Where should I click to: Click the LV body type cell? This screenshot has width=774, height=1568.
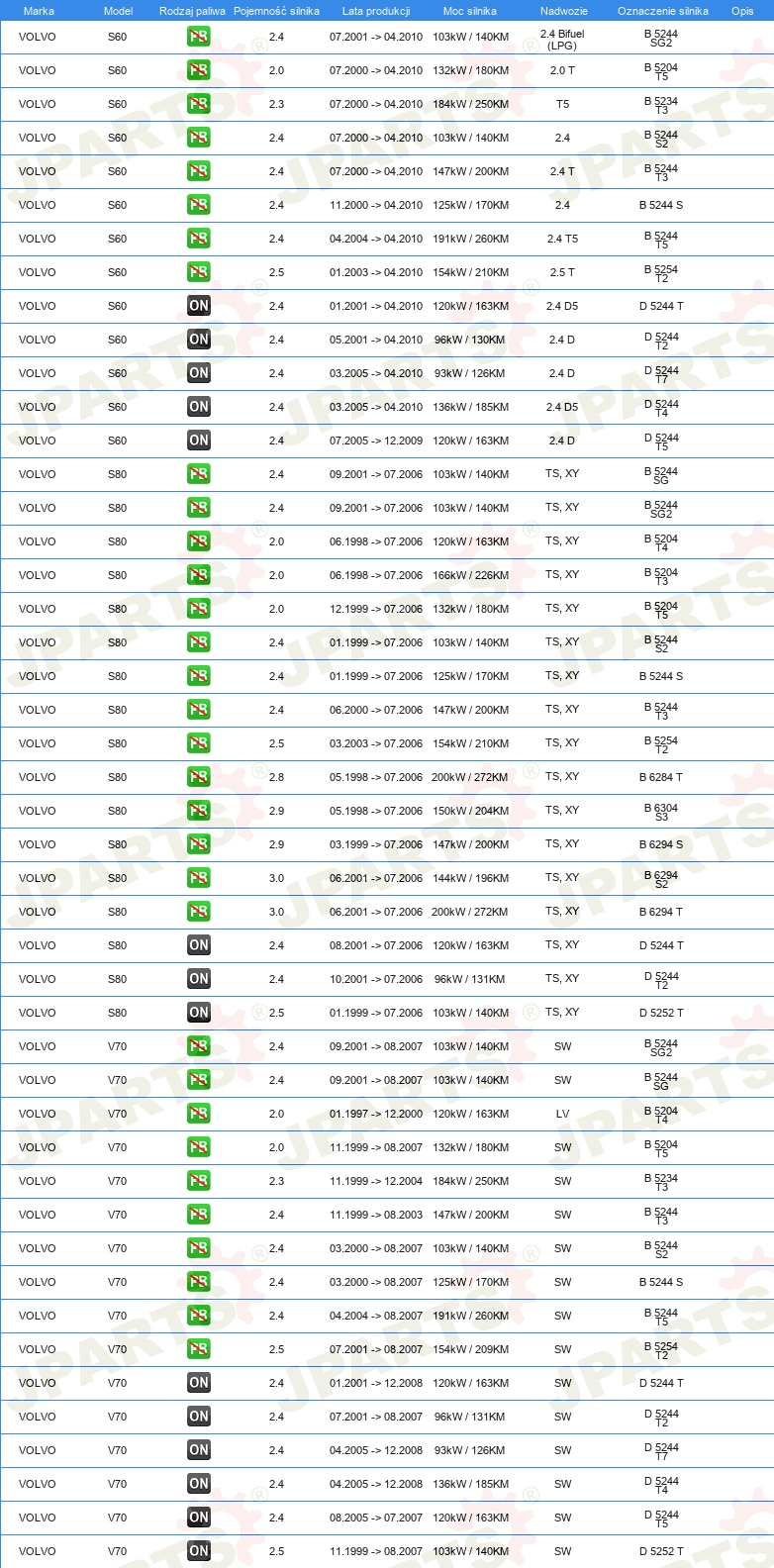point(562,1114)
